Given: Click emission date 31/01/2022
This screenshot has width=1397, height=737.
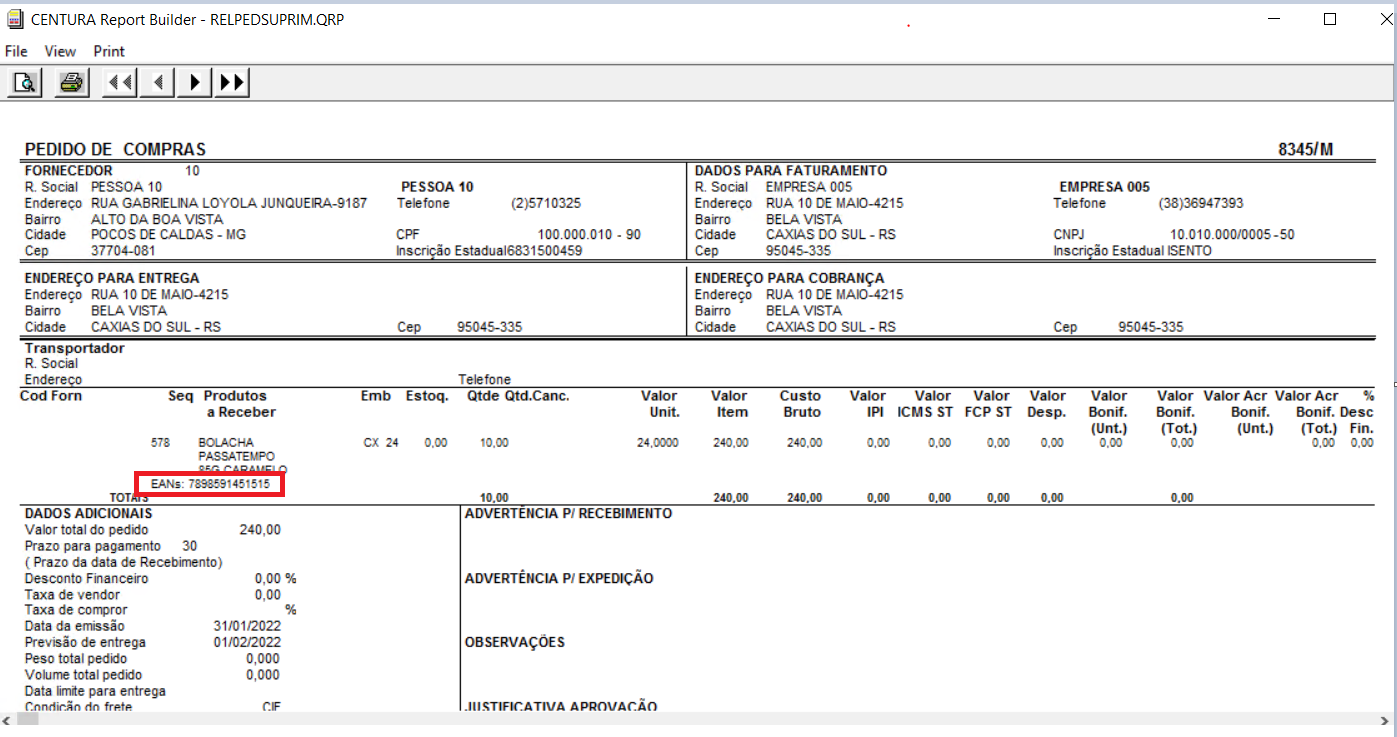Looking at the screenshot, I should point(247,625).
